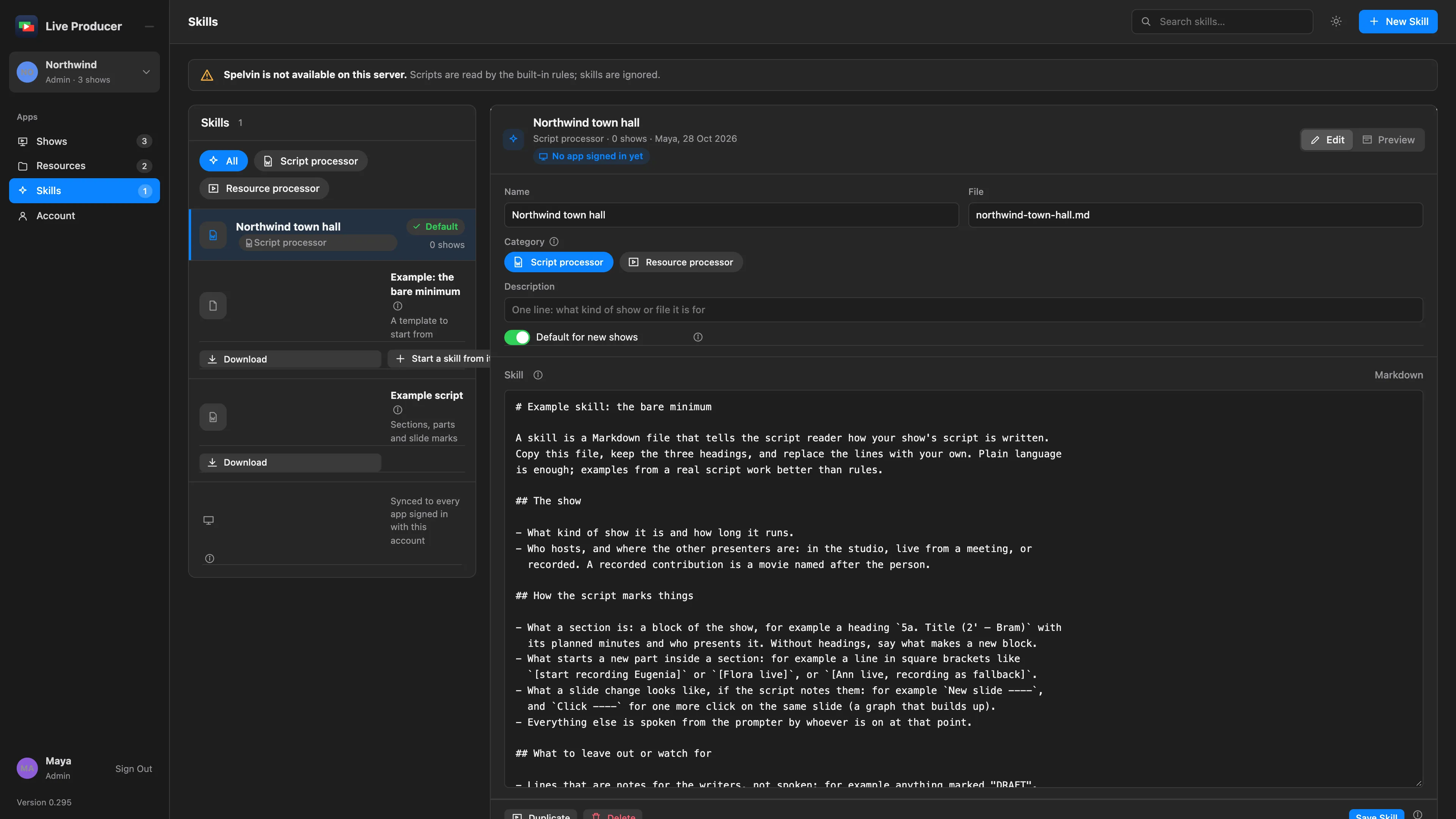Click Start a skill from it
This screenshot has height=819, width=1456.
point(439,358)
